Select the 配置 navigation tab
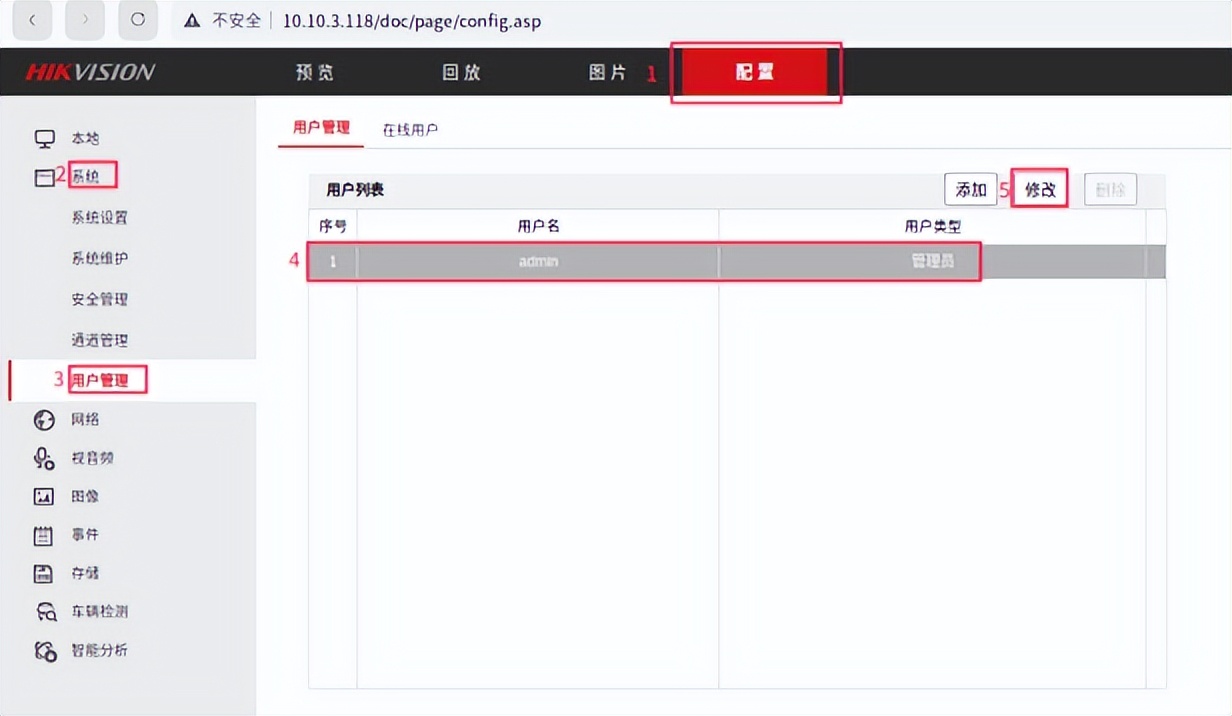This screenshot has width=1232, height=716. (756, 71)
